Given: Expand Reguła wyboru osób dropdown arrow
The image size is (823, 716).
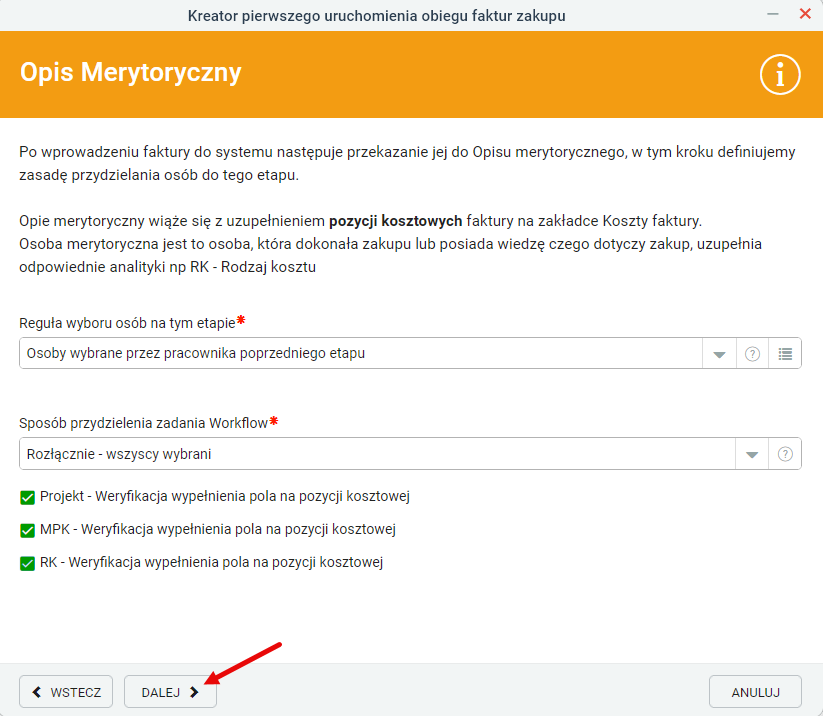Looking at the screenshot, I should point(720,354).
